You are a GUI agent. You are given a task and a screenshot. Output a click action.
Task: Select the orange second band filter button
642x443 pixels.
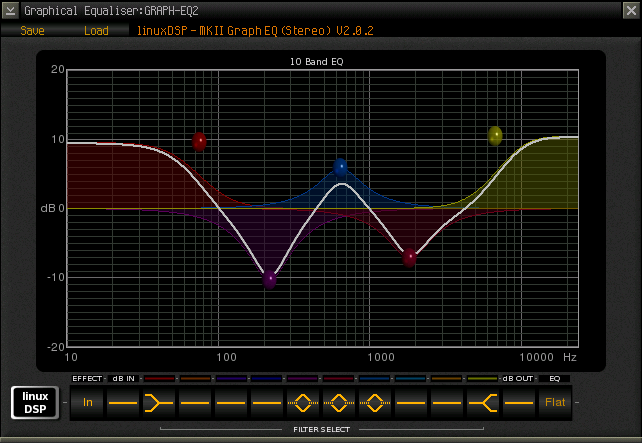click(x=195, y=403)
